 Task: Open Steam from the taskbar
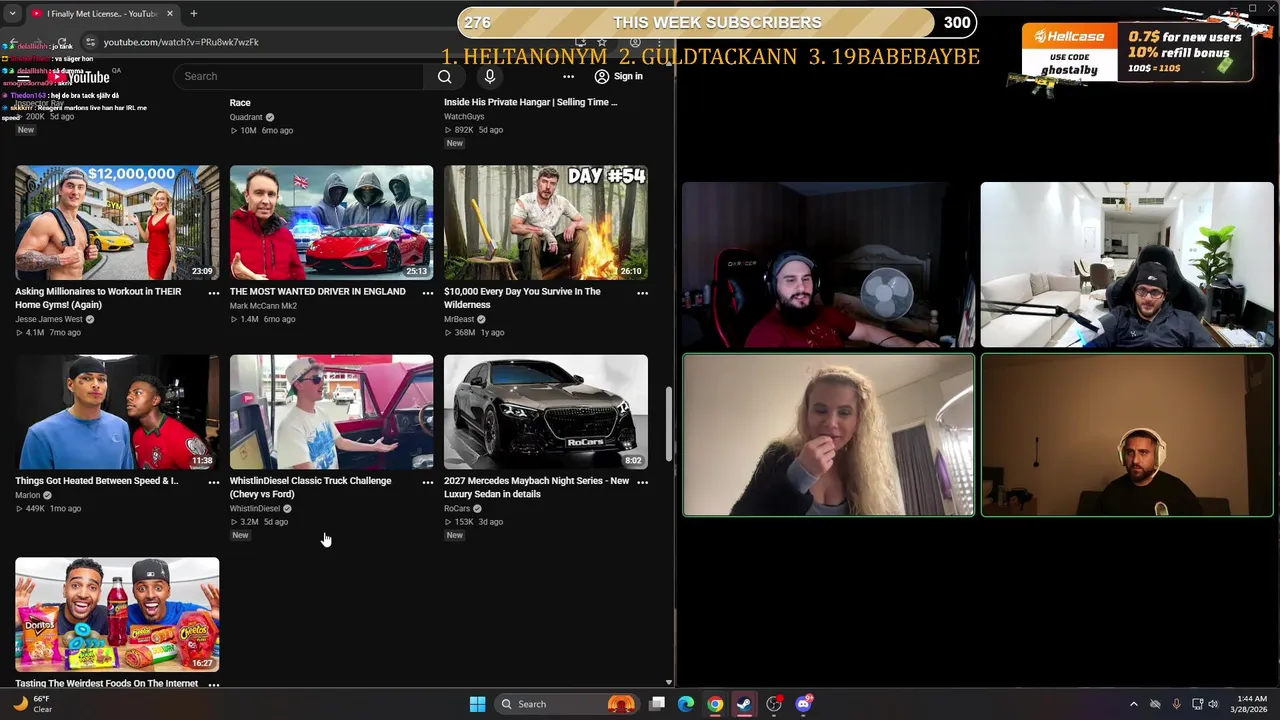(x=744, y=704)
